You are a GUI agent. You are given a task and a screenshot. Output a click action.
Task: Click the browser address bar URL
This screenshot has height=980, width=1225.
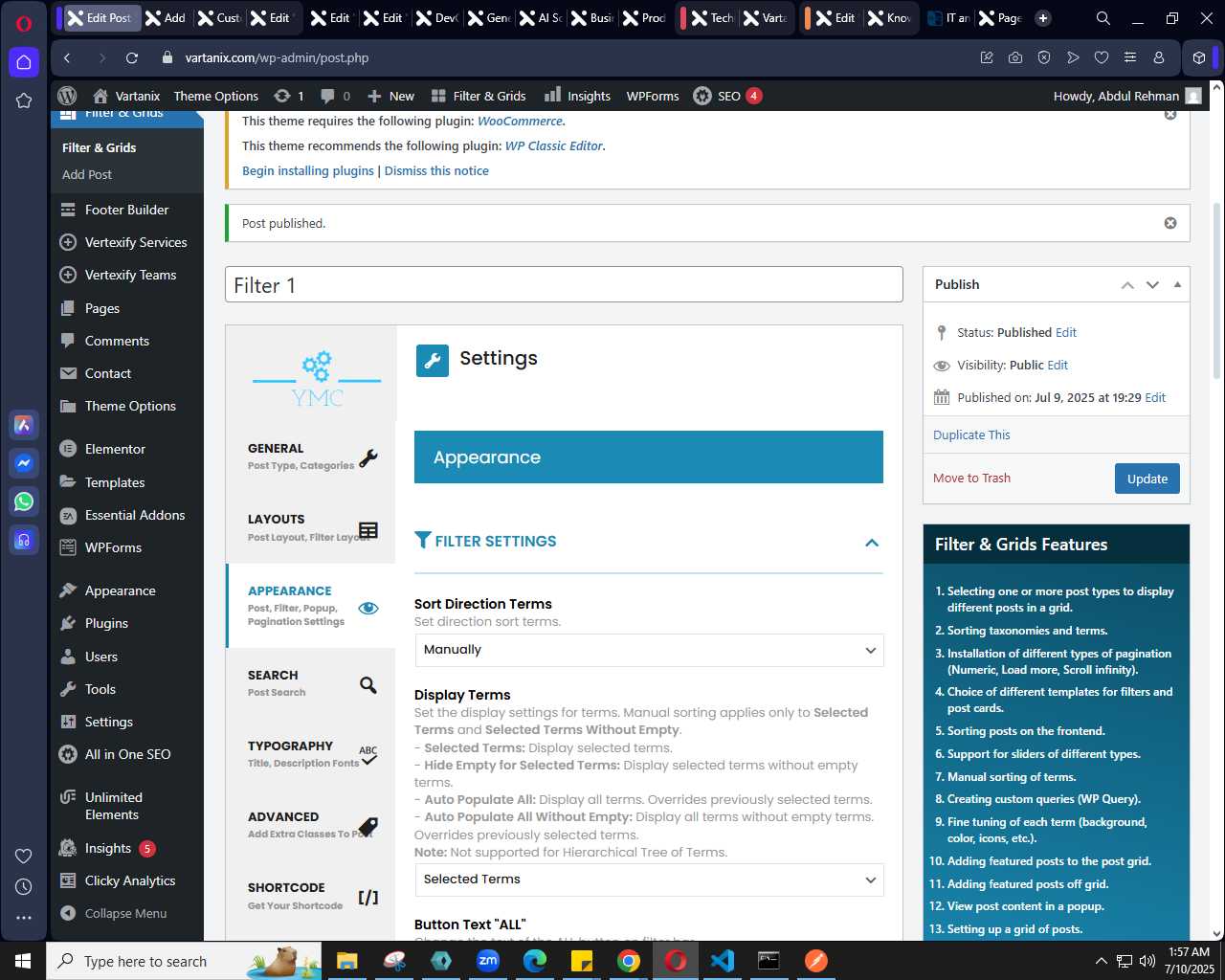click(x=278, y=57)
